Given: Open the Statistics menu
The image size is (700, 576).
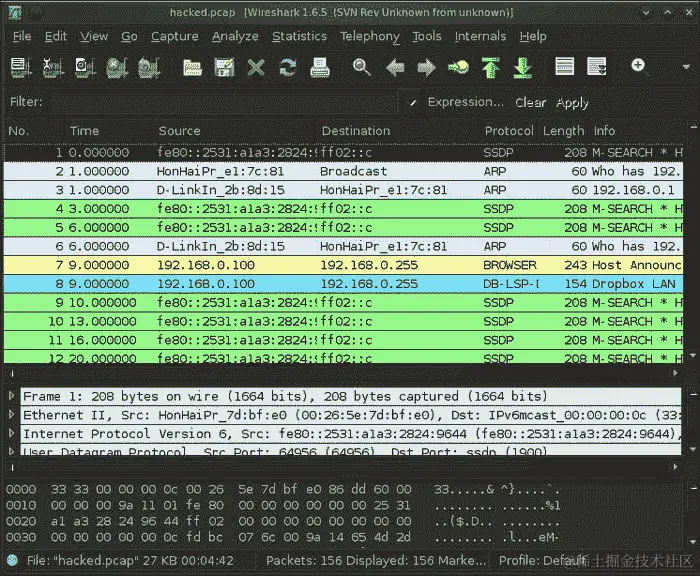Looking at the screenshot, I should (300, 36).
